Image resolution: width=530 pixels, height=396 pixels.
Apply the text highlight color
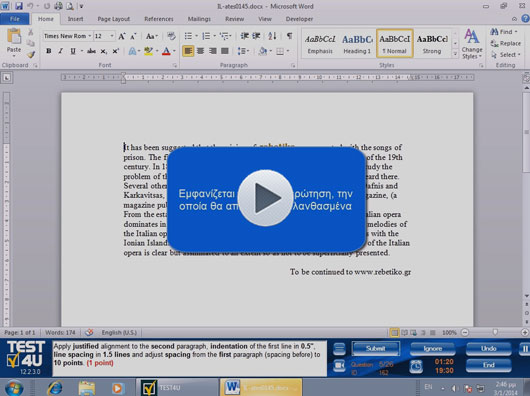(148, 51)
